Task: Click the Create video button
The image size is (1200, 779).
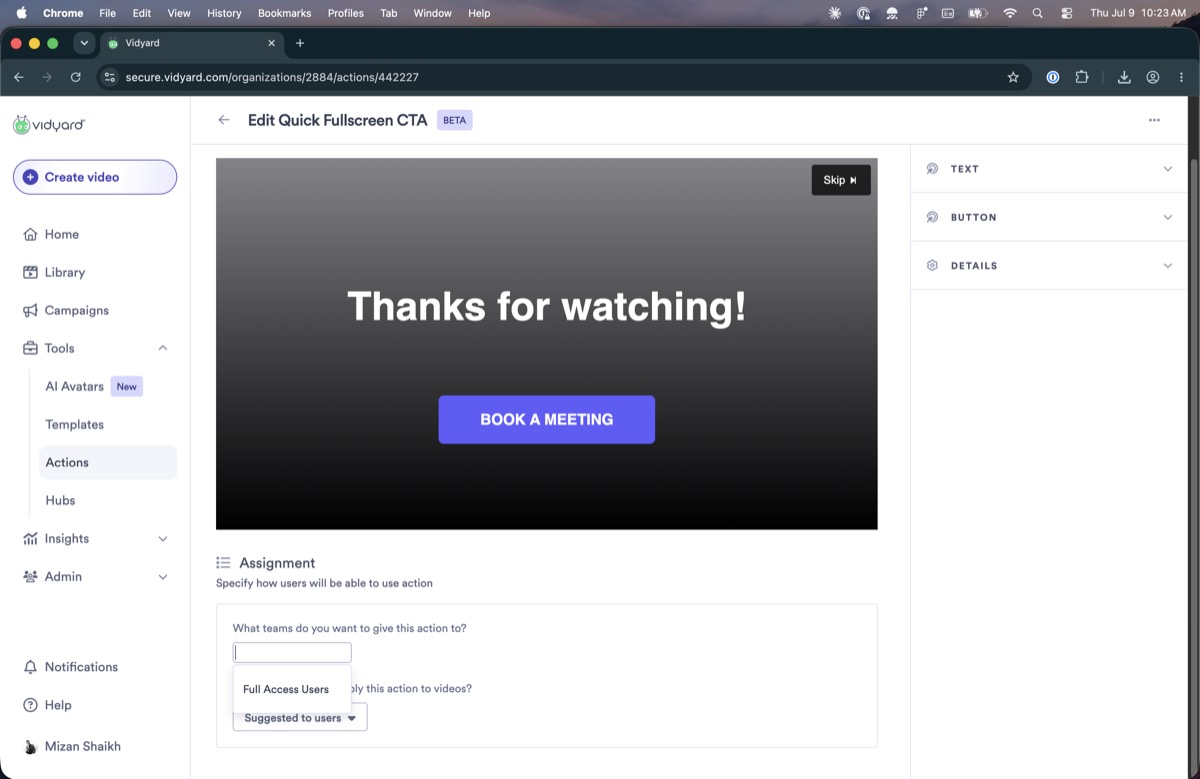Action: (x=95, y=177)
